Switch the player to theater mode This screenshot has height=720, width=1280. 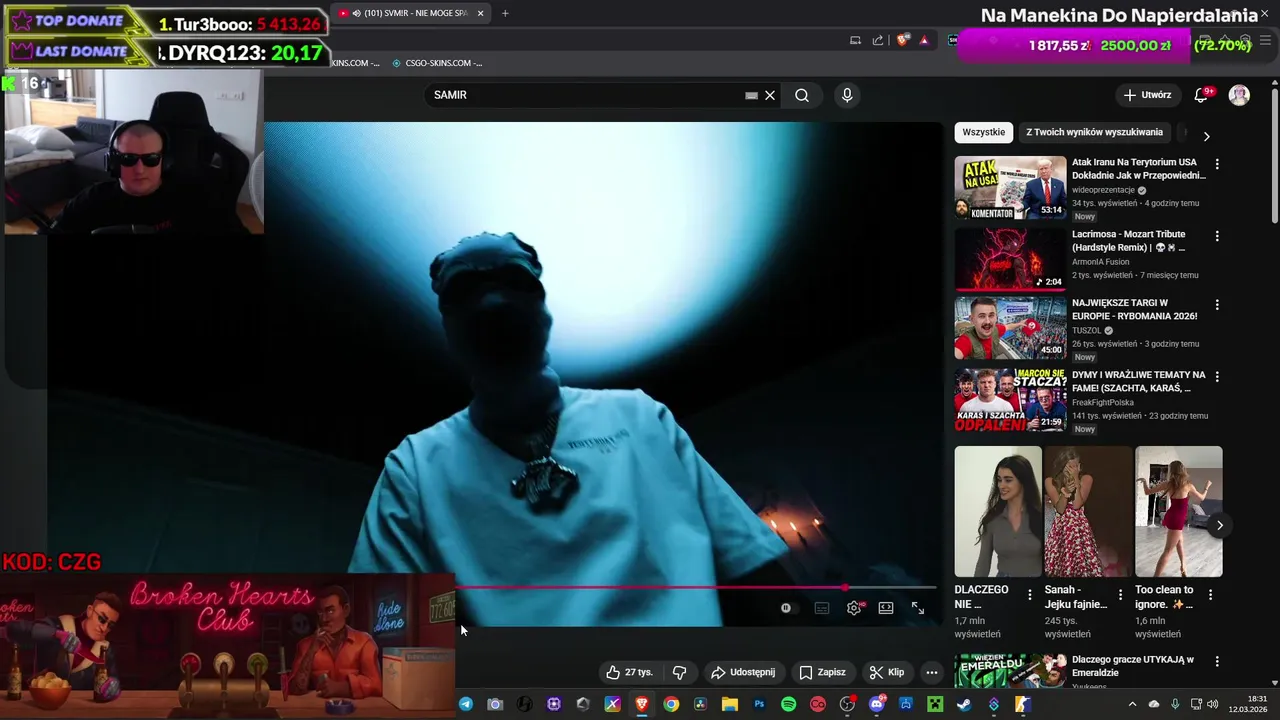(x=886, y=608)
